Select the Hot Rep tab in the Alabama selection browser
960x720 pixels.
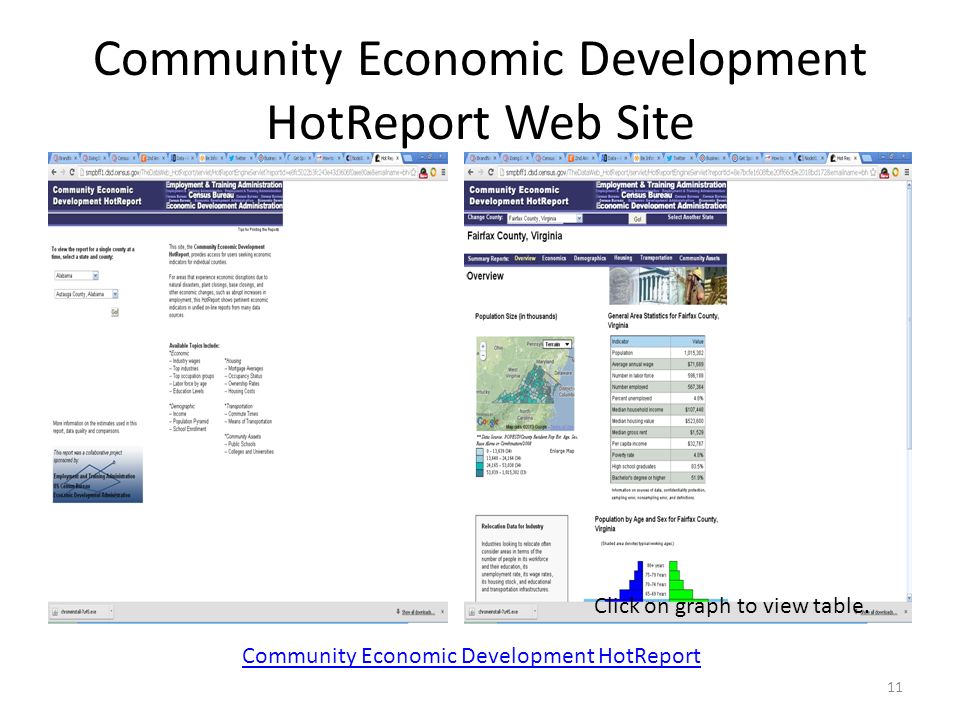click(x=388, y=158)
